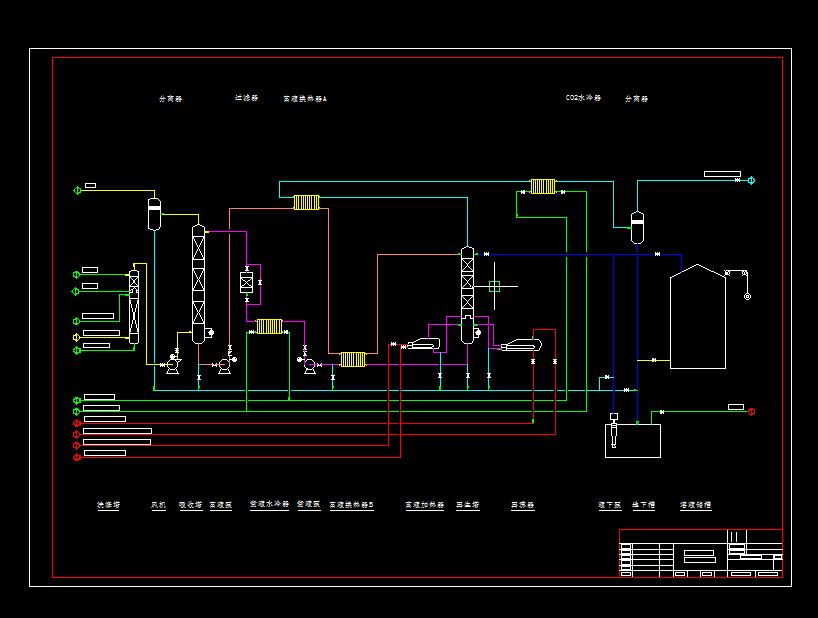Select the absorber tower with three packed sections
The image size is (818, 618).
pyautogui.click(x=198, y=284)
